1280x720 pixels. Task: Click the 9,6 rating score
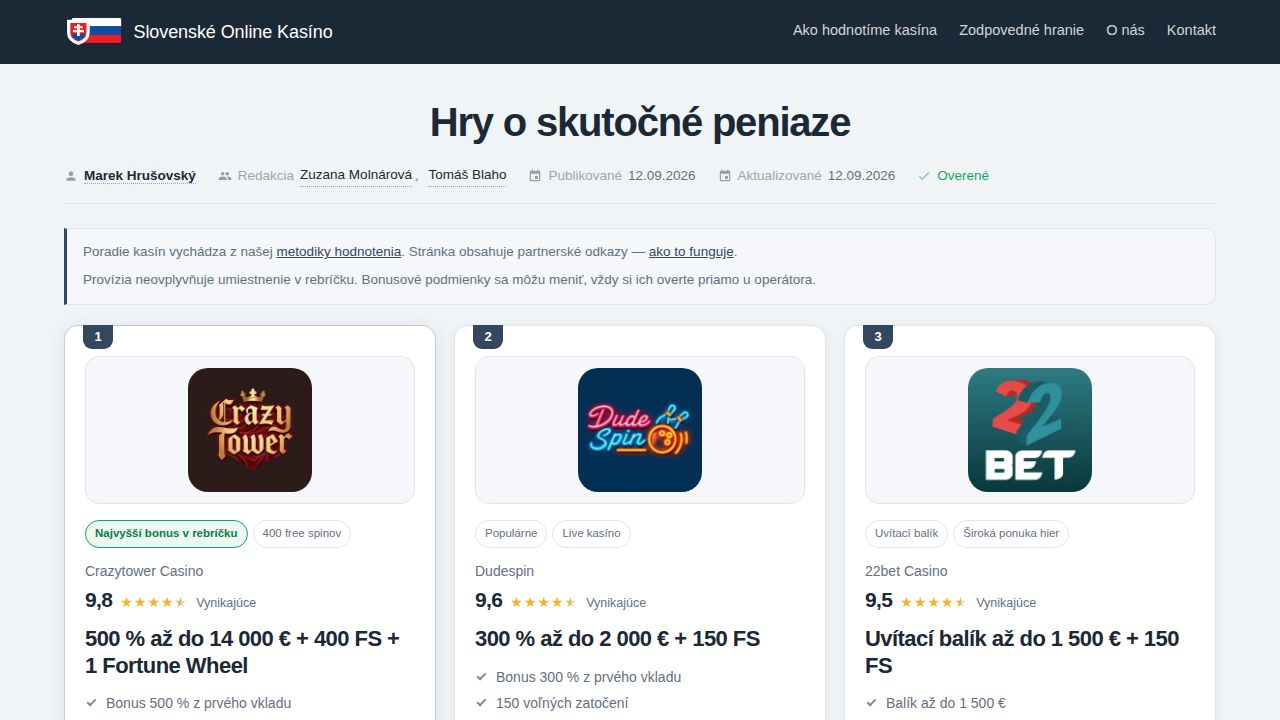pos(489,601)
